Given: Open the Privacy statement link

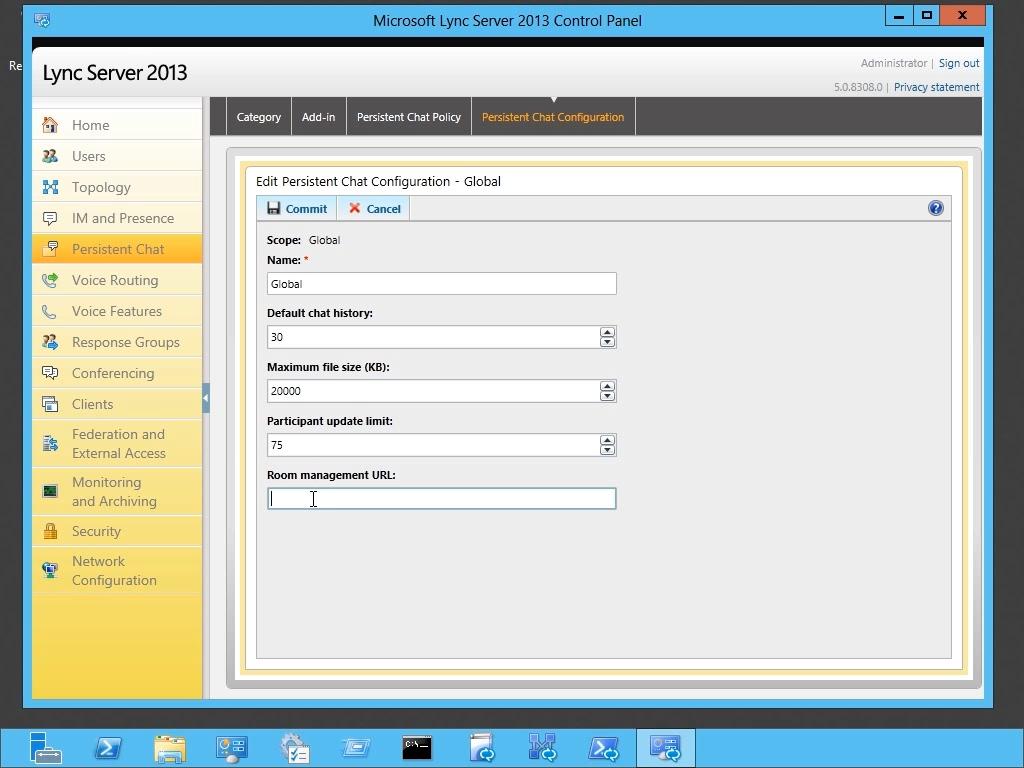Looking at the screenshot, I should coord(936,87).
